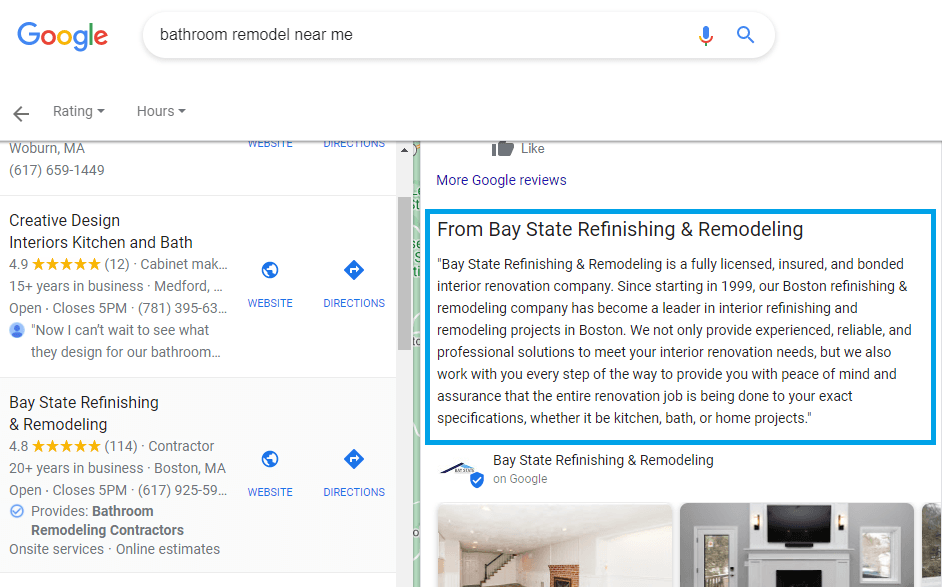The height and width of the screenshot is (587, 942).
Task: Click the verified checkmark next to Provides
Action: click(x=17, y=511)
